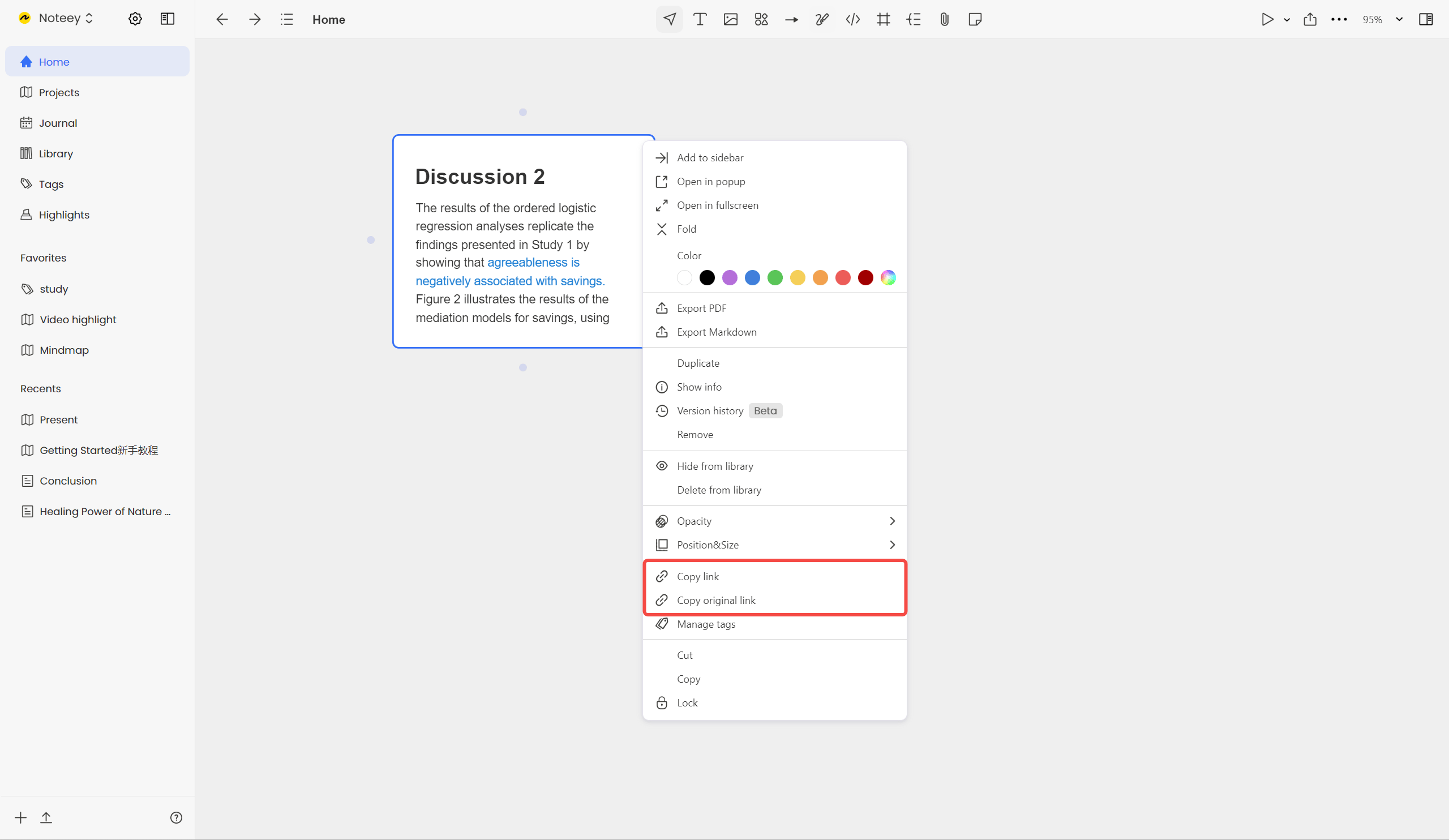The image size is (1449, 840).
Task: Select the pen/freehand draw icon
Action: click(820, 19)
